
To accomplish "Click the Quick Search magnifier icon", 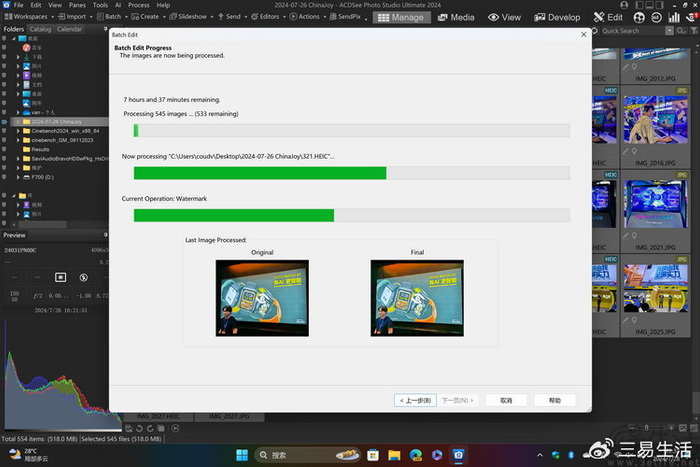I will pyautogui.click(x=679, y=31).
